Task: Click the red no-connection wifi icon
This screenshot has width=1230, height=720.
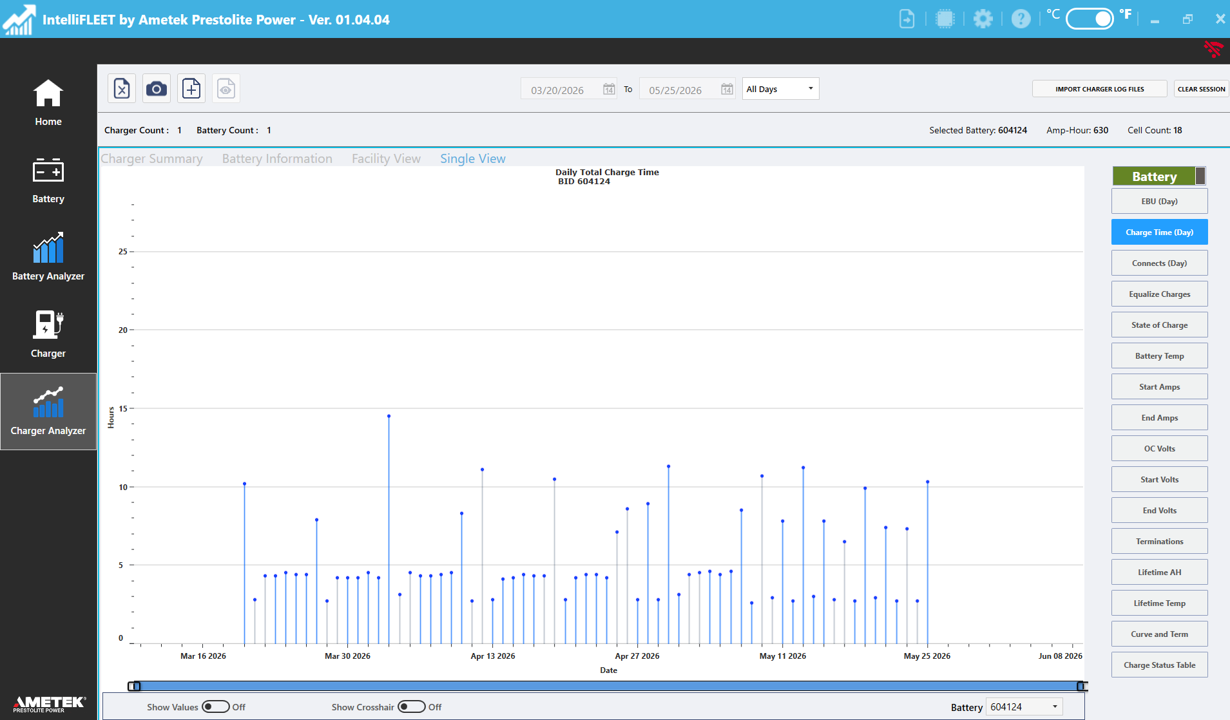Action: point(1214,49)
